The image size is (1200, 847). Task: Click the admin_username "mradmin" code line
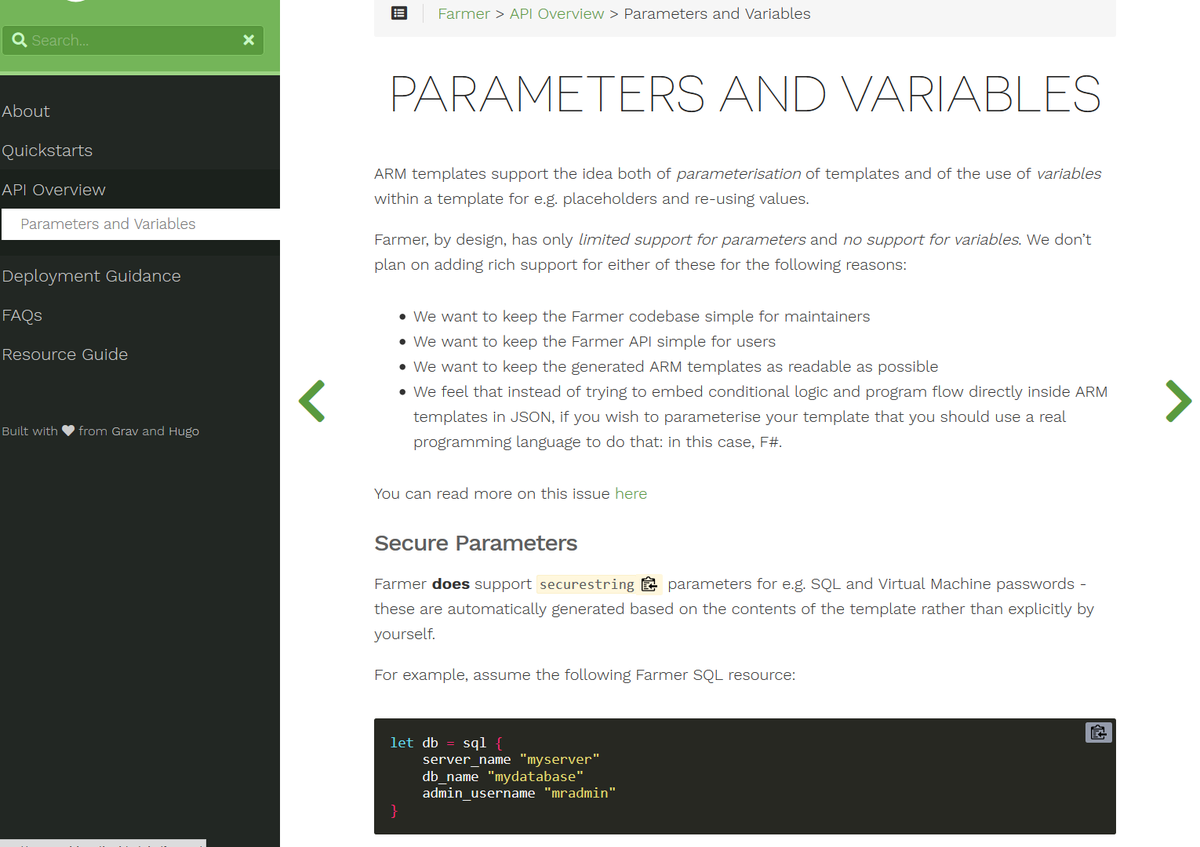pos(519,793)
